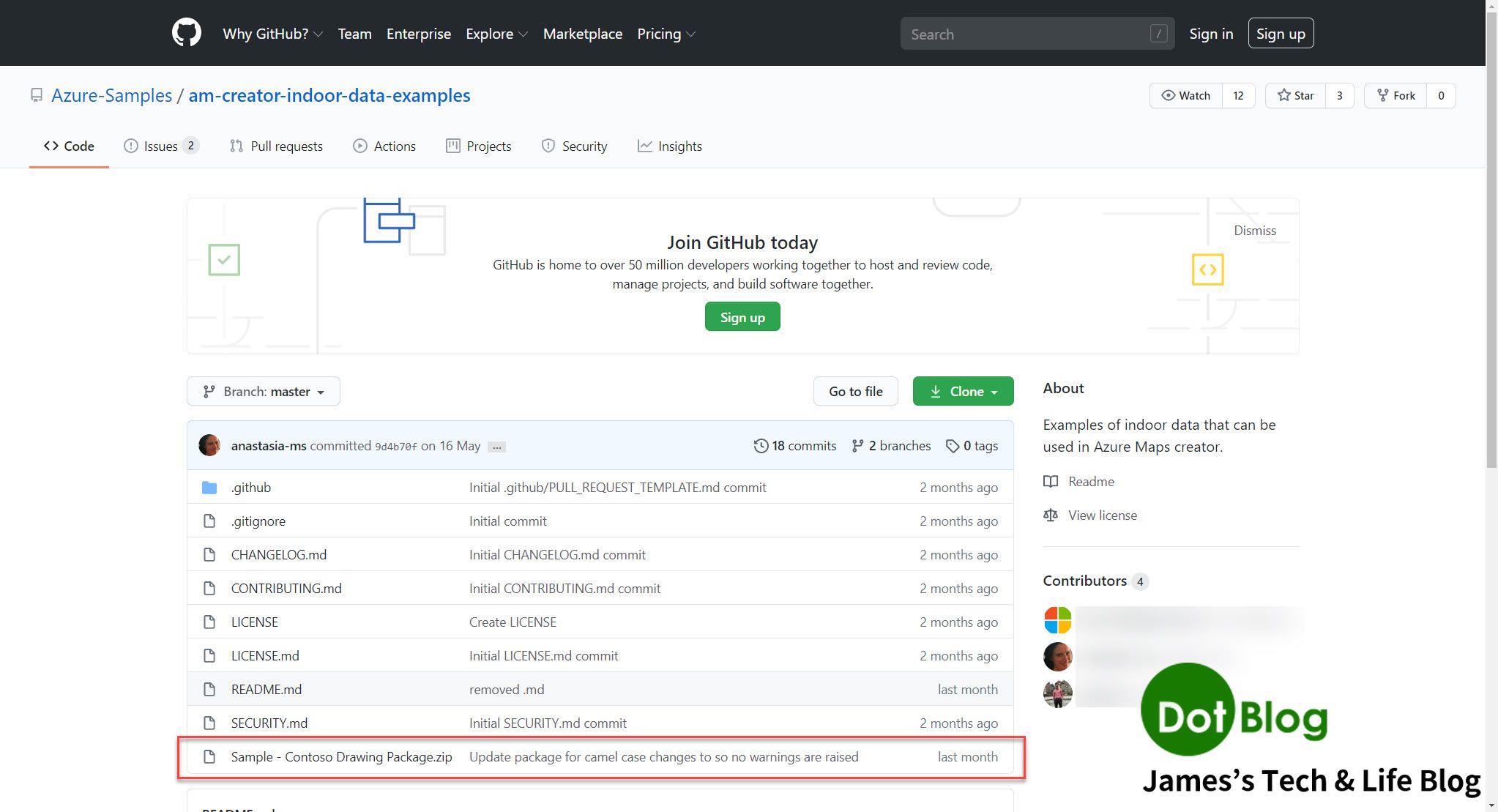Expand Why GitHub? menu
Viewport: 1498px width, 812px height.
[x=272, y=34]
